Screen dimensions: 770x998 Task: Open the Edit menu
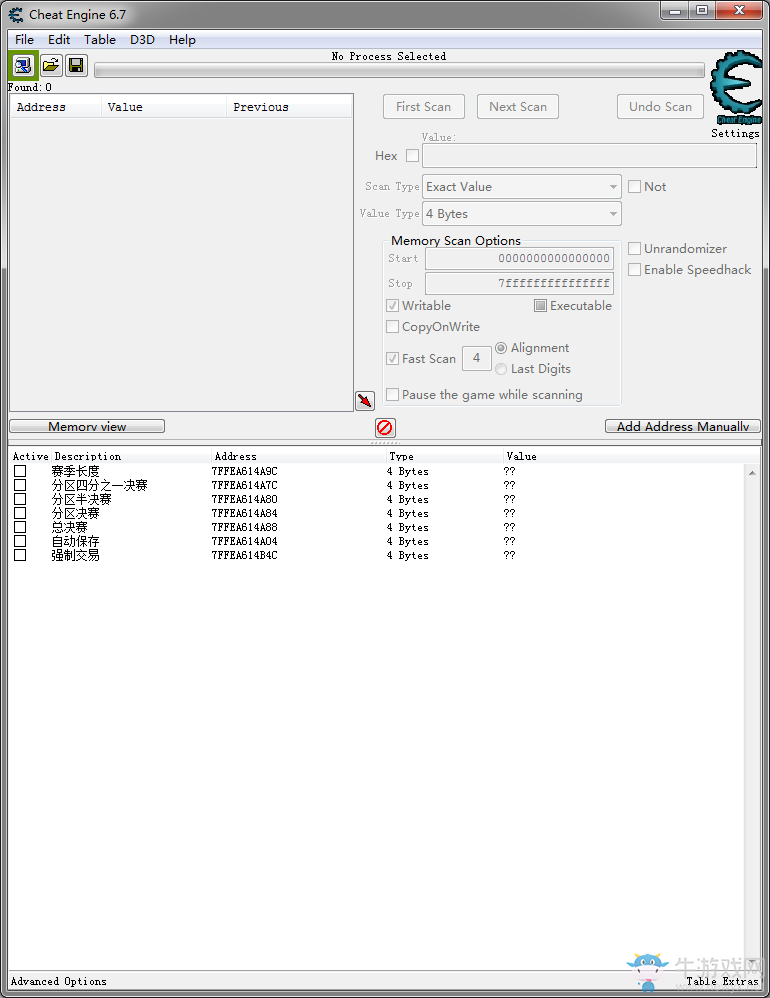coord(59,39)
